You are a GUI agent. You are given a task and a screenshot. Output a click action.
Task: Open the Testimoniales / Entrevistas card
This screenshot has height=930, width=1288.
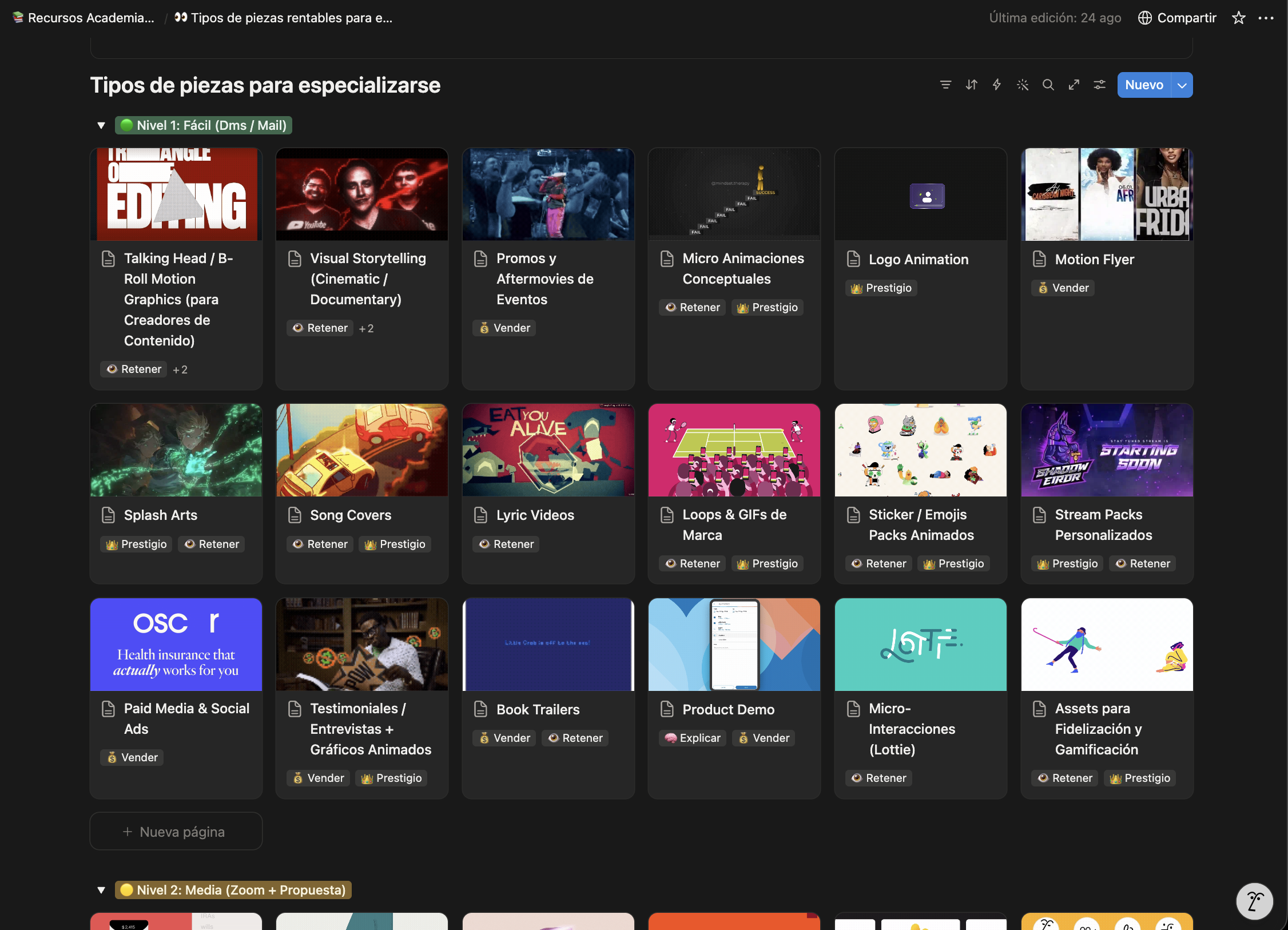point(362,698)
